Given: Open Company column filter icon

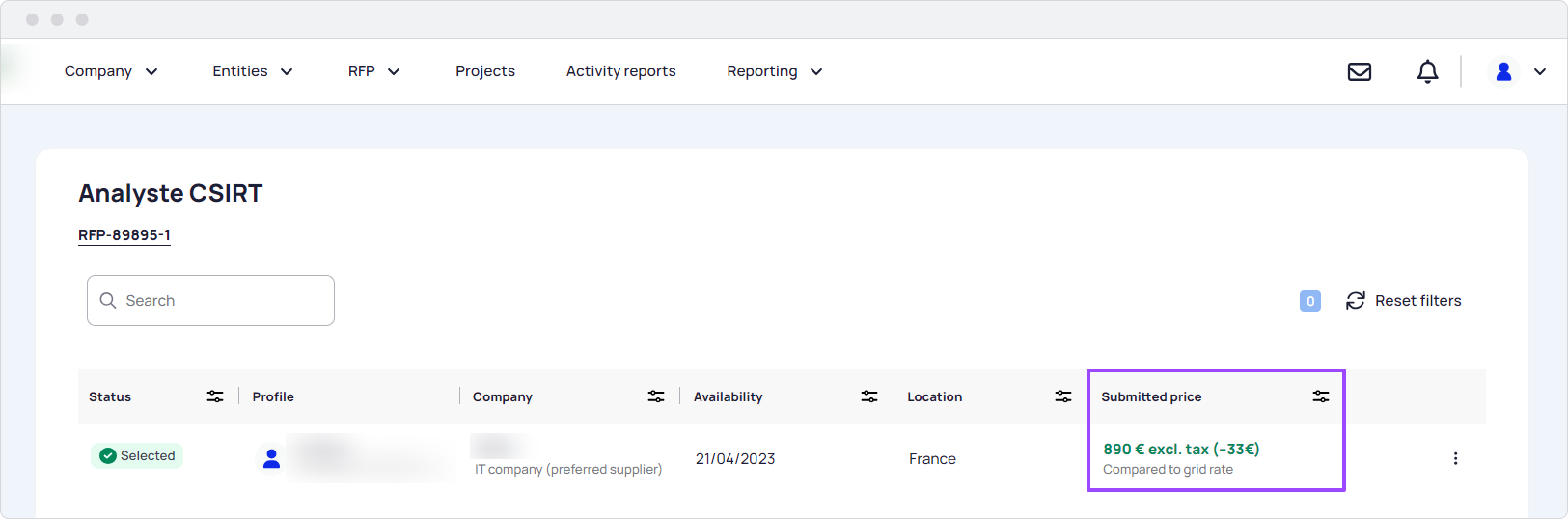Looking at the screenshot, I should tap(656, 396).
